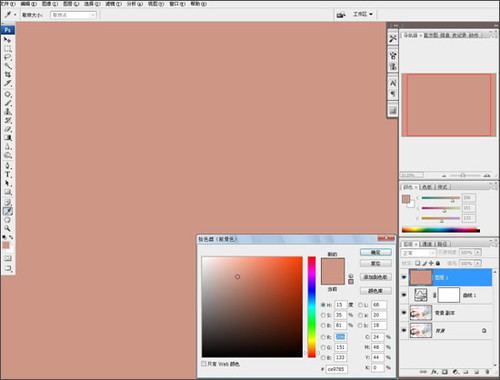Select the Crop tool
Image resolution: width=500 pixels, height=380 pixels.
click(x=7, y=74)
